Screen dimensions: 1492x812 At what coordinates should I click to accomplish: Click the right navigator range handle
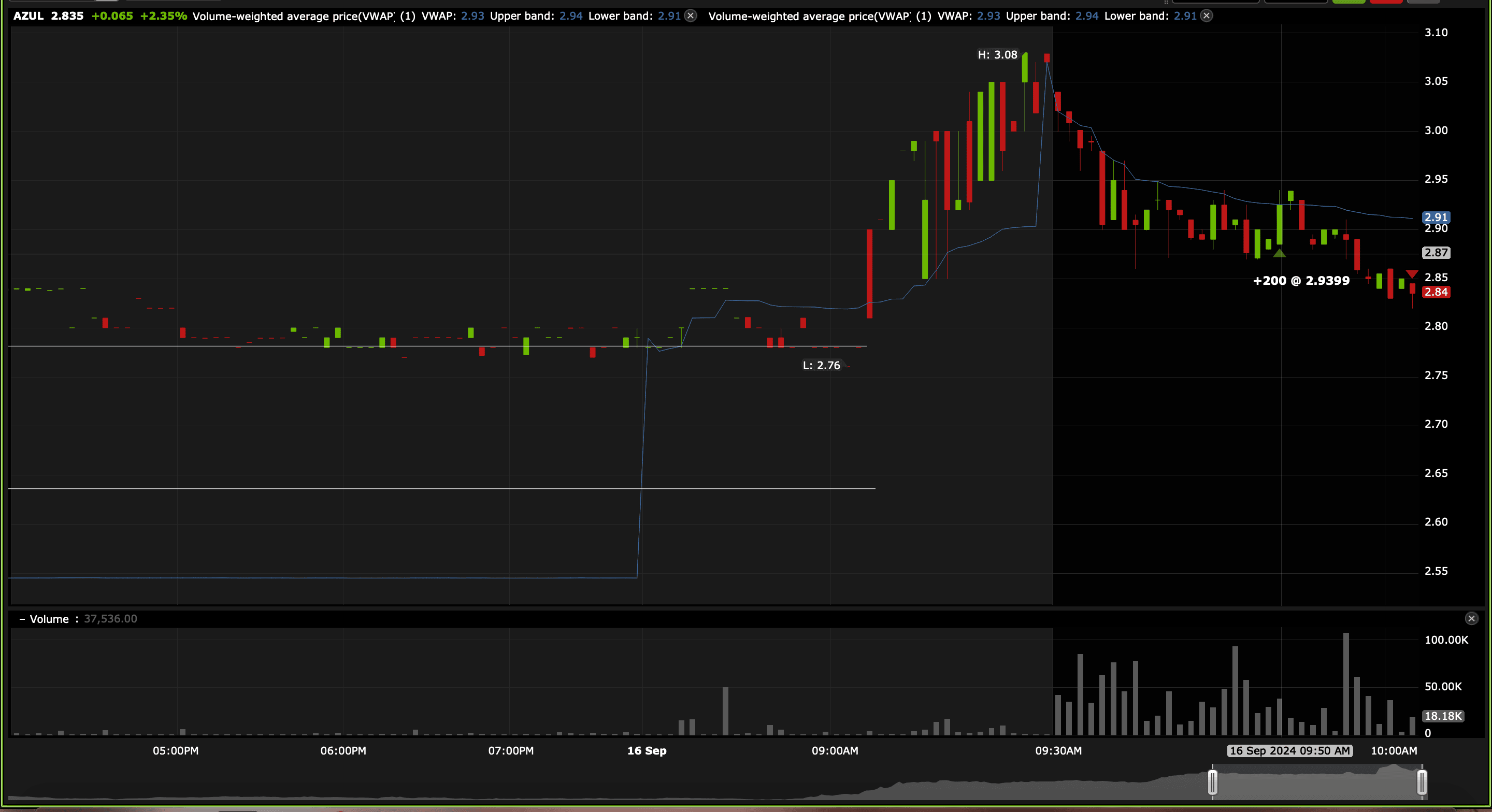coord(1422,782)
